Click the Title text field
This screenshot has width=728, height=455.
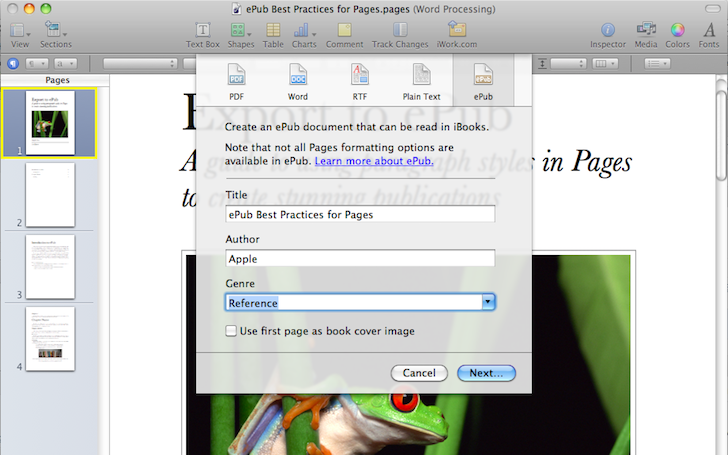click(360, 214)
